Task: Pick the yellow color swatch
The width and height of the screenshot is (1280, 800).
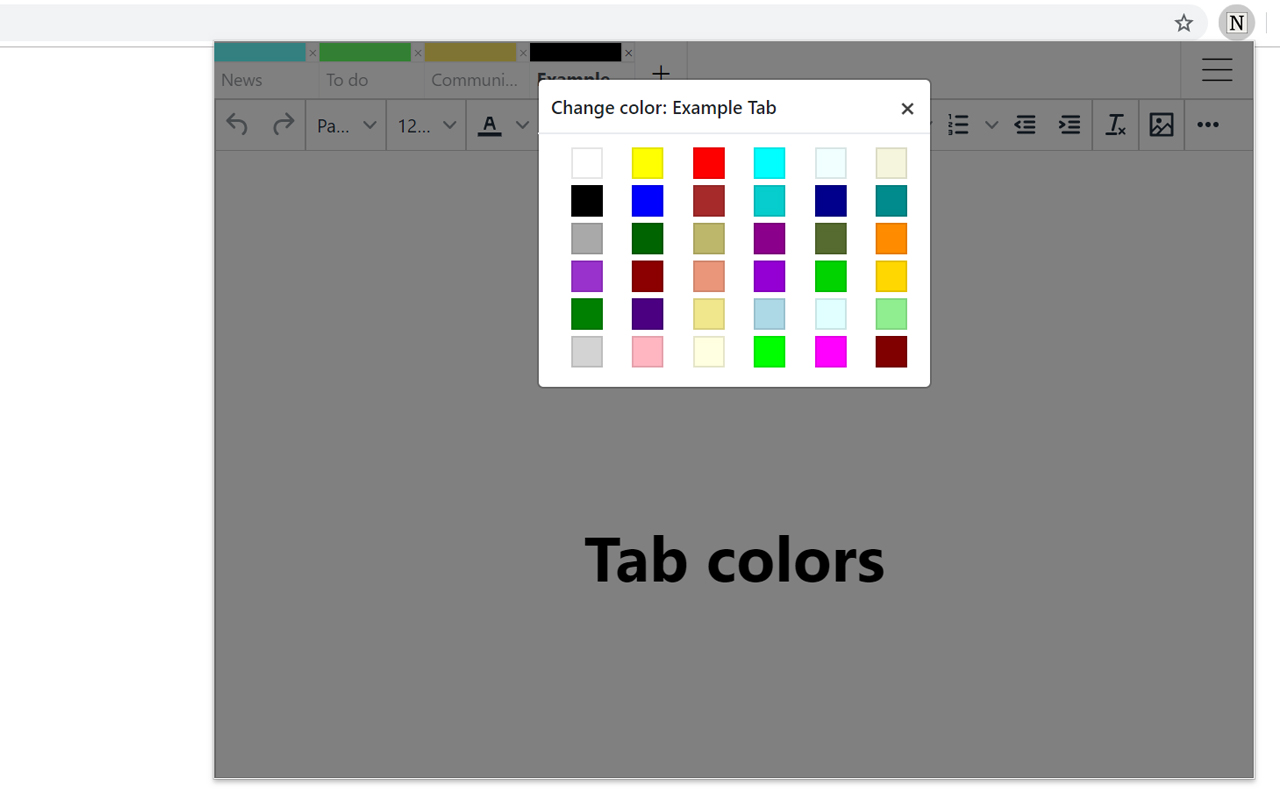Action: (648, 163)
